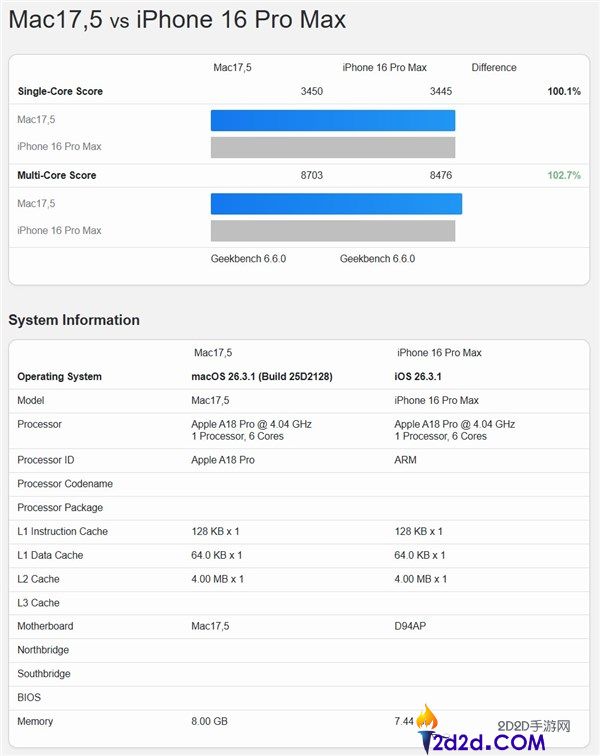Click the gray iPhone multi-core score bar

point(333,231)
